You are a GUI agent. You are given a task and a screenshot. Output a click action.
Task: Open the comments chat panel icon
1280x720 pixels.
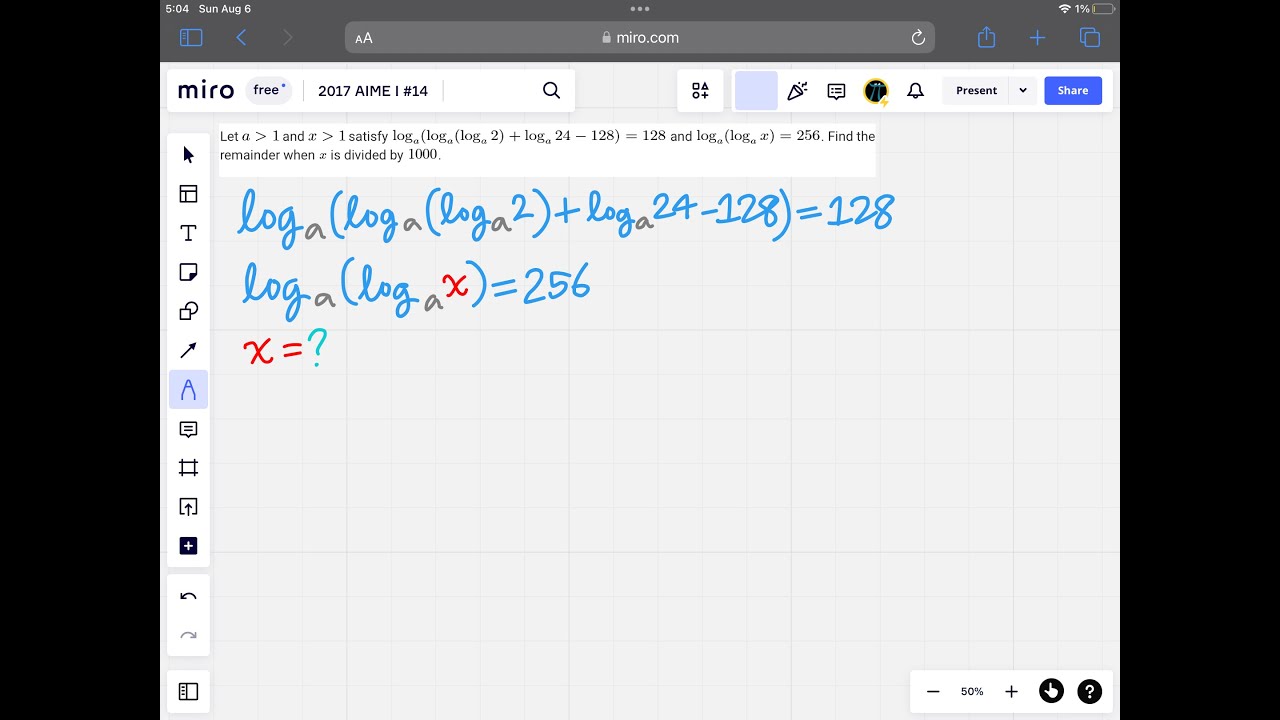(x=837, y=91)
